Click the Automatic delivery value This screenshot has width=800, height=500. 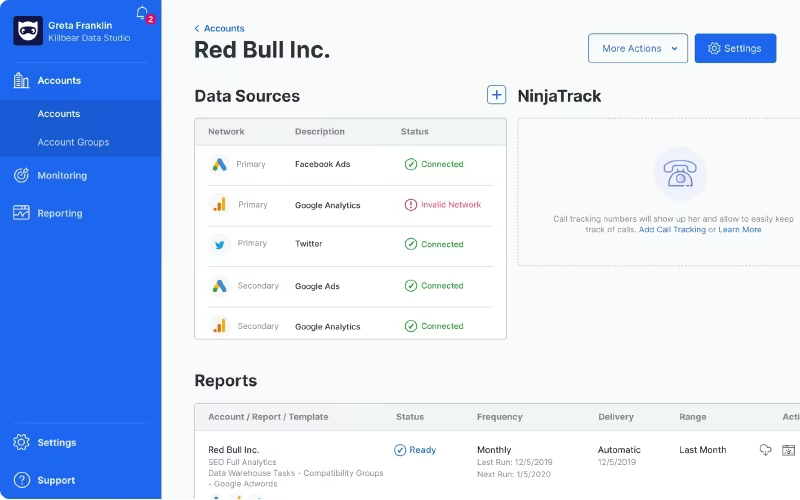pyautogui.click(x=619, y=449)
